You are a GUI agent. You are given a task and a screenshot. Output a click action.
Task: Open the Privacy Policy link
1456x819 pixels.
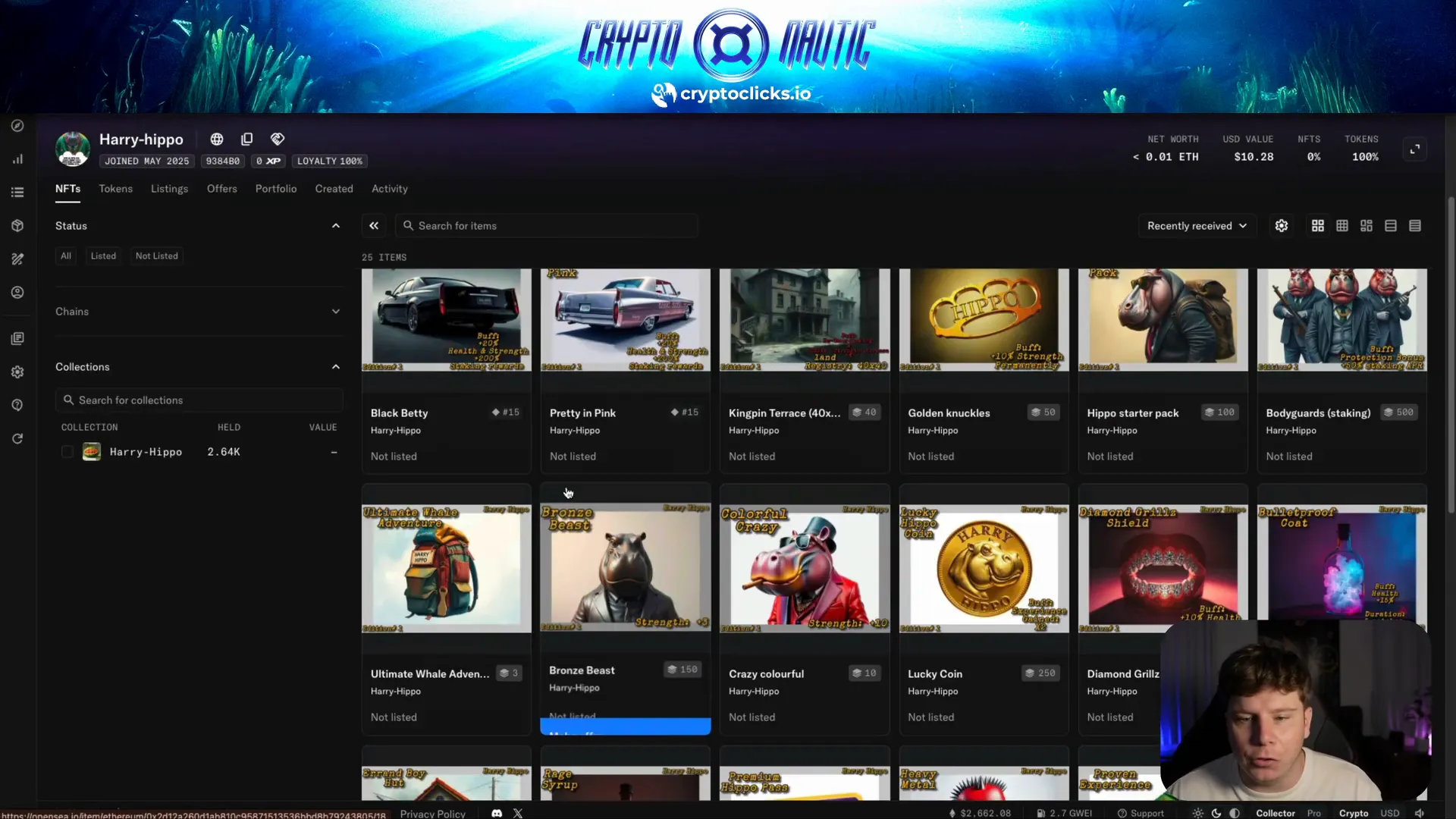click(433, 813)
